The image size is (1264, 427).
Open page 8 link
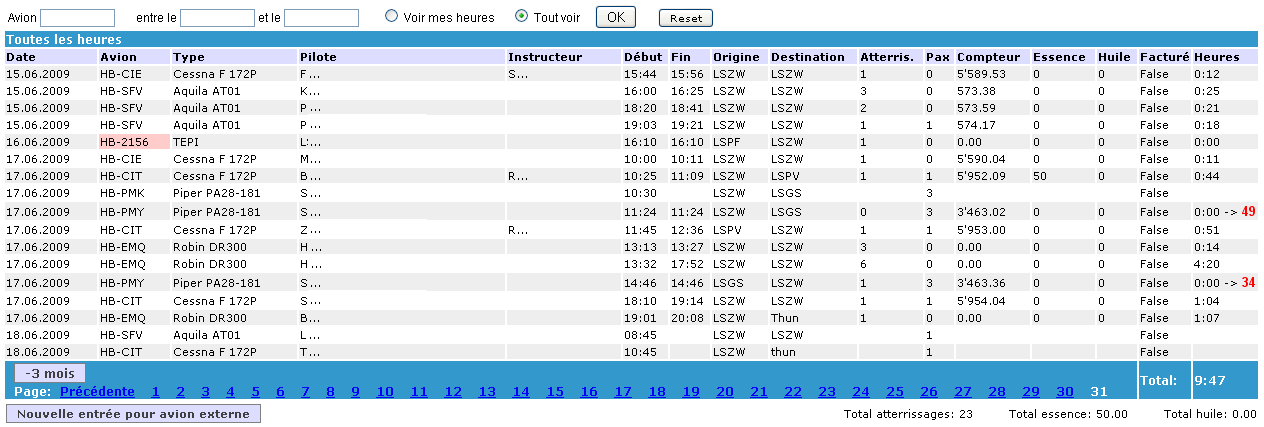click(x=330, y=391)
